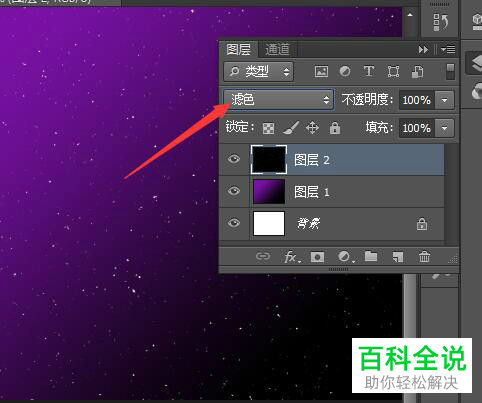The width and height of the screenshot is (482, 403).
Task: Select the 背景 layer white thumbnail
Action: point(269,223)
